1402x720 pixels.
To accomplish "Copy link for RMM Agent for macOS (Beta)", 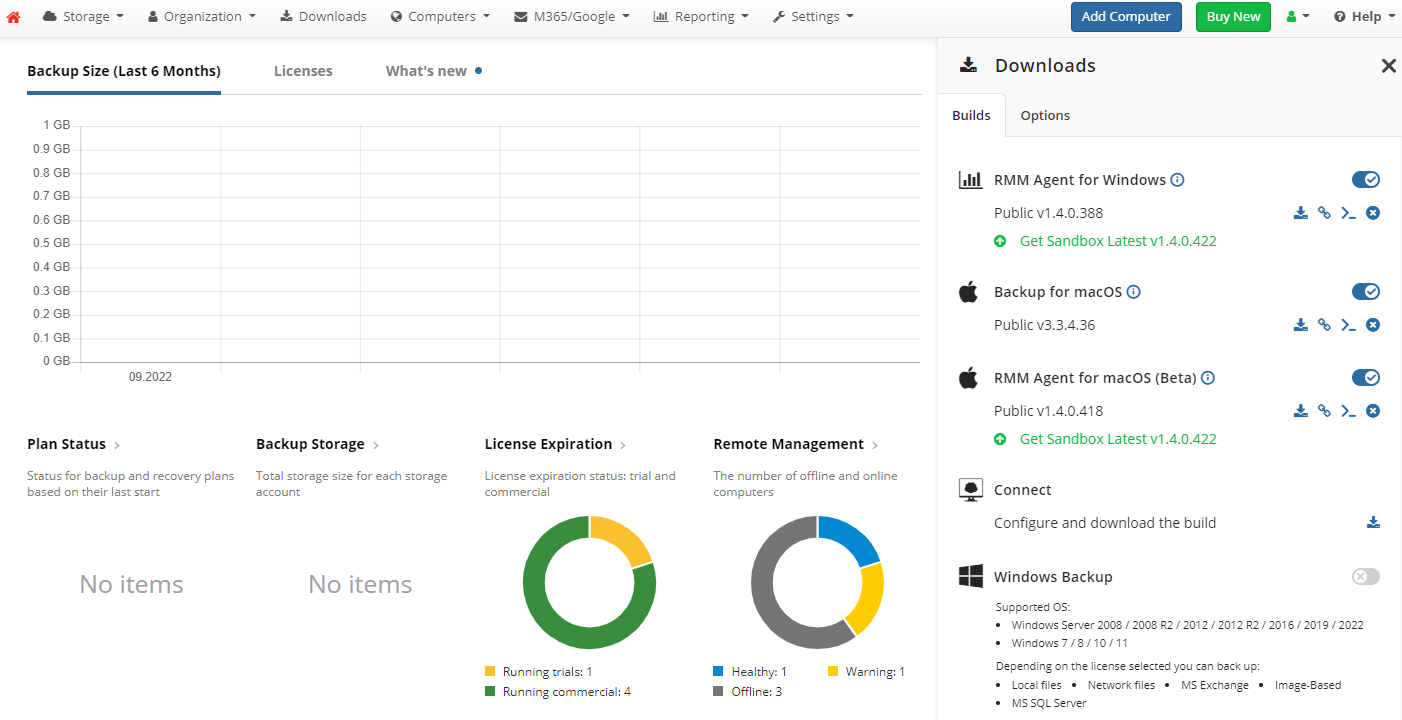I will pyautogui.click(x=1324, y=411).
